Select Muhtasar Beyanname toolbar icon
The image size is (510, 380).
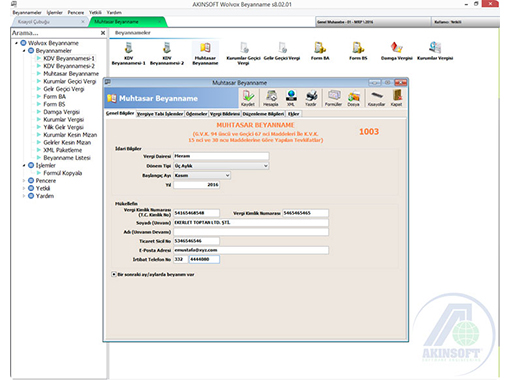205,53
